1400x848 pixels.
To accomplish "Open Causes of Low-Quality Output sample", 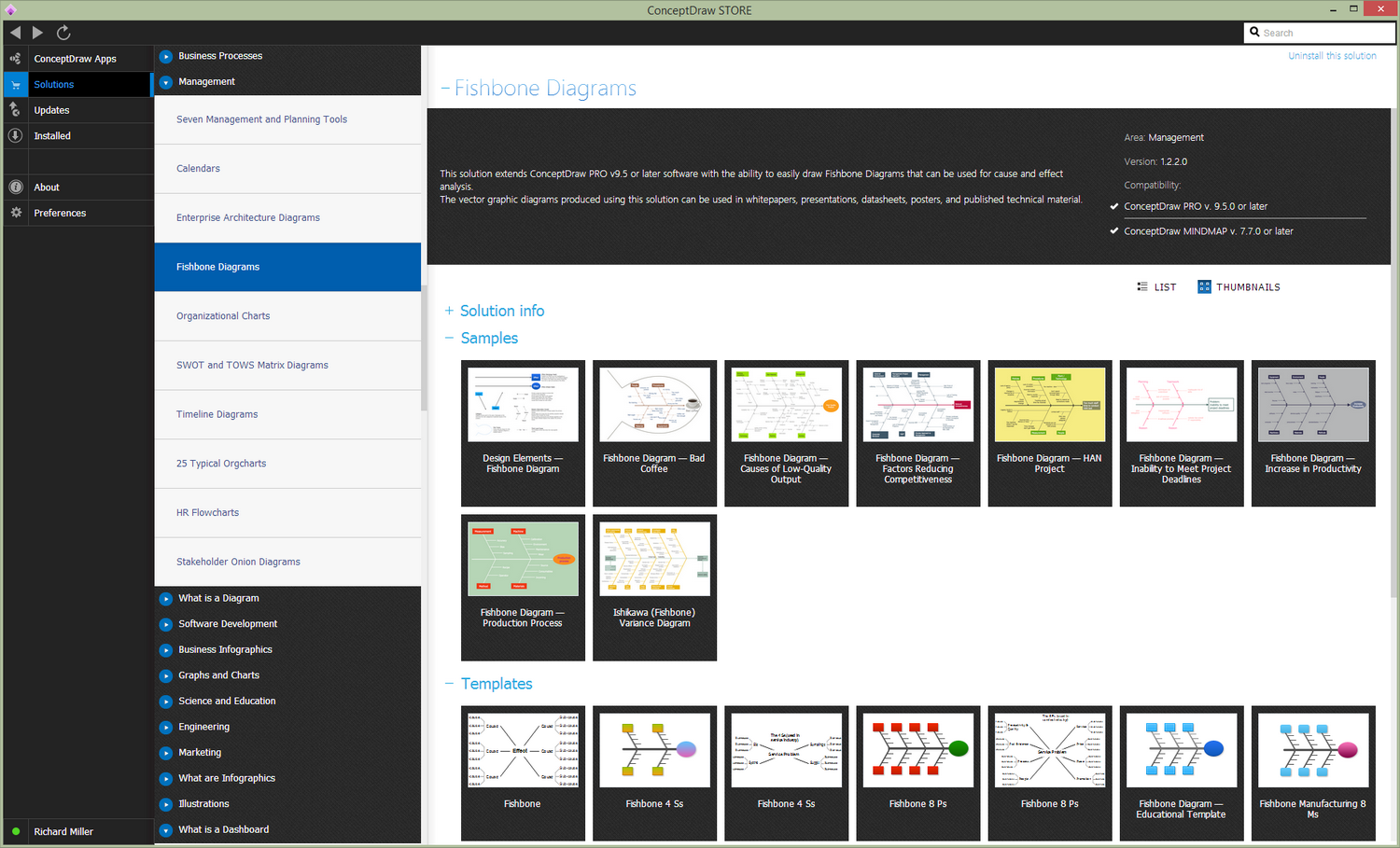I will point(786,434).
